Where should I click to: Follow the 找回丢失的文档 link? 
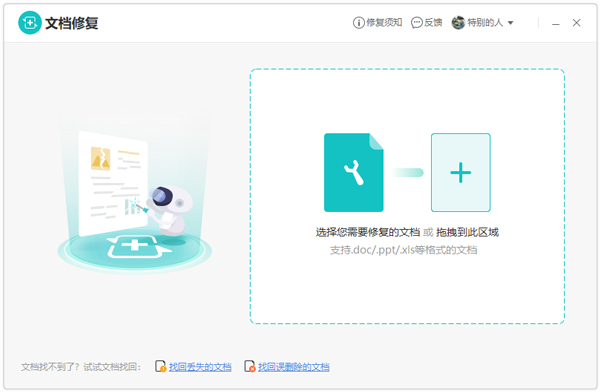click(x=200, y=367)
